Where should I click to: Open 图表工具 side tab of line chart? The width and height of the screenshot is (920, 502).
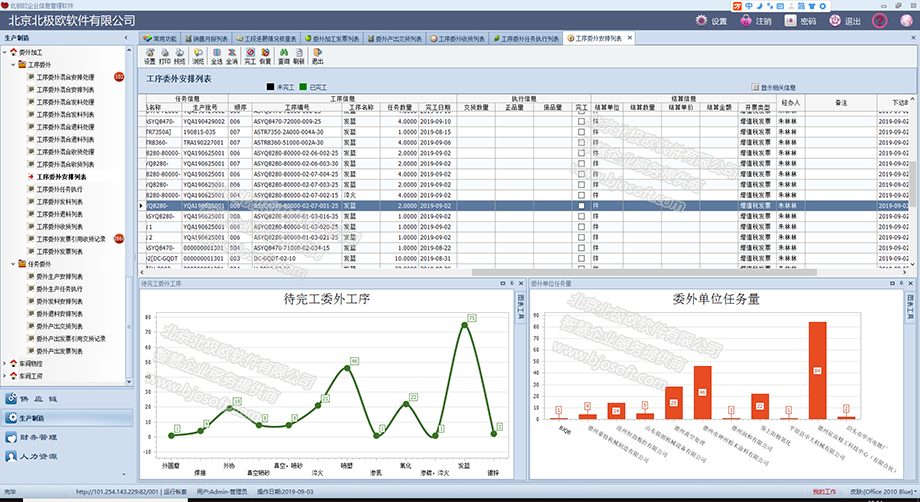click(520, 306)
